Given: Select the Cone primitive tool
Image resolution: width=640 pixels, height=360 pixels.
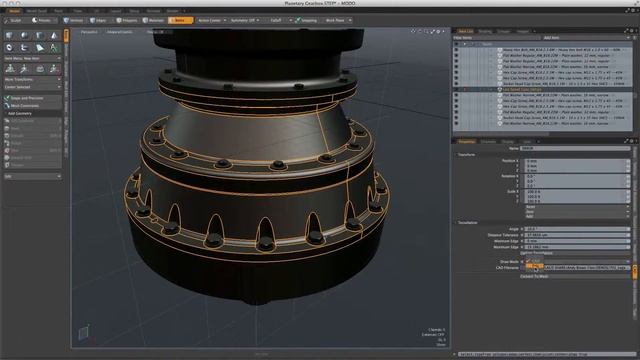Looking at the screenshot, I should [x=54, y=36].
